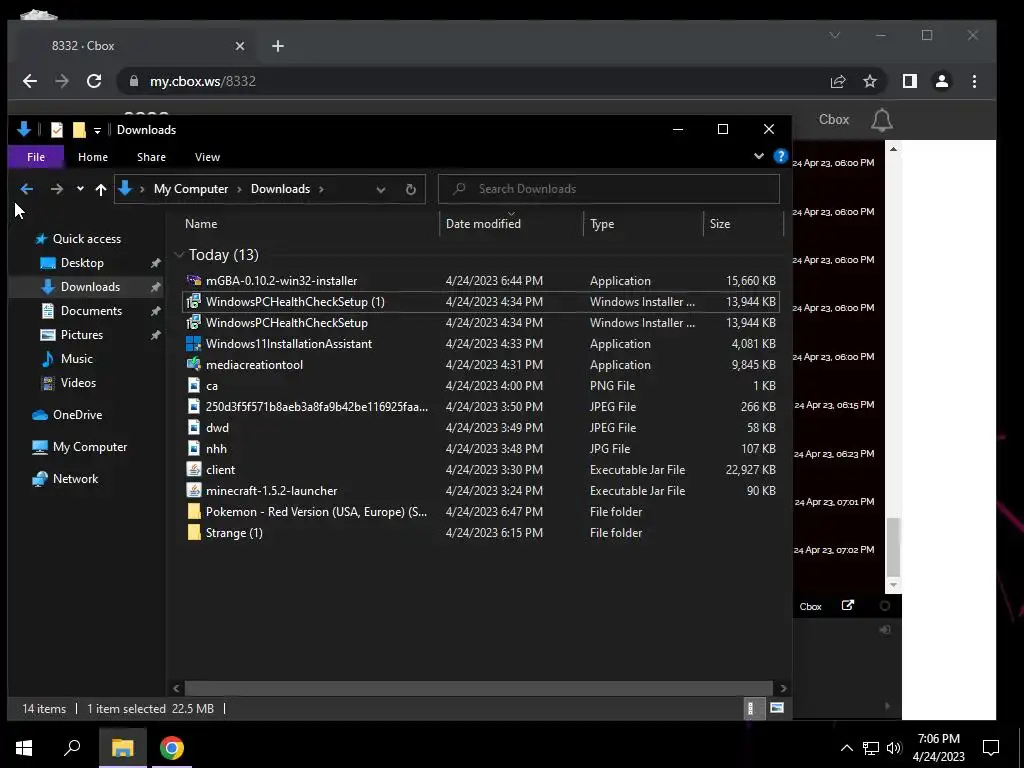Sort by Name column header
1024x768 pixels.
[200, 223]
